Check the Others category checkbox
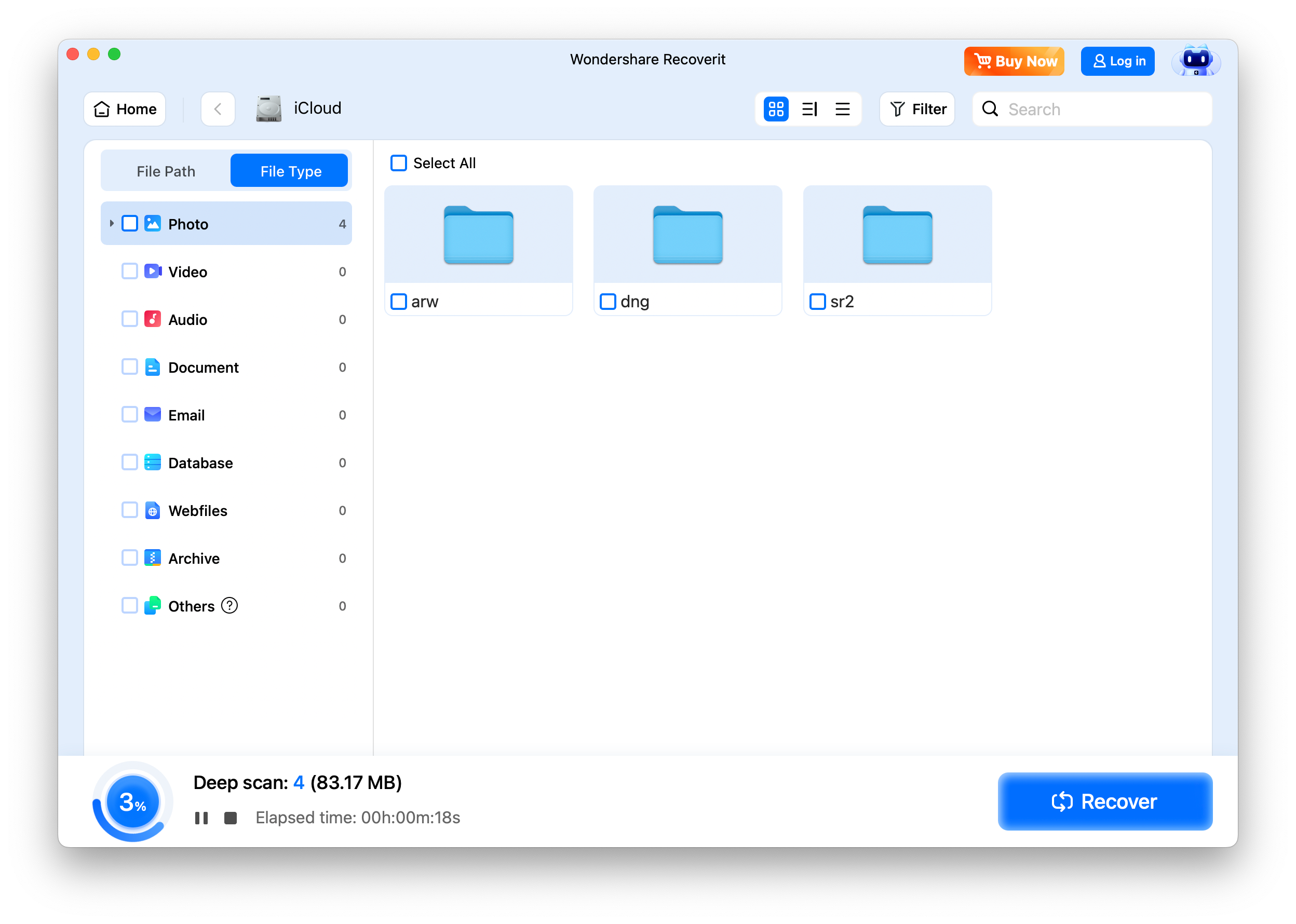The height and width of the screenshot is (924, 1296). (x=130, y=606)
